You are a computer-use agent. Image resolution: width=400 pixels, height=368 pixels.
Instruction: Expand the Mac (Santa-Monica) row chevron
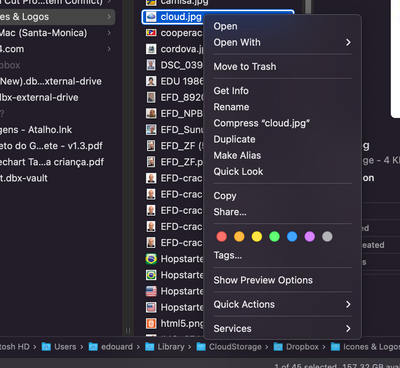(109, 33)
